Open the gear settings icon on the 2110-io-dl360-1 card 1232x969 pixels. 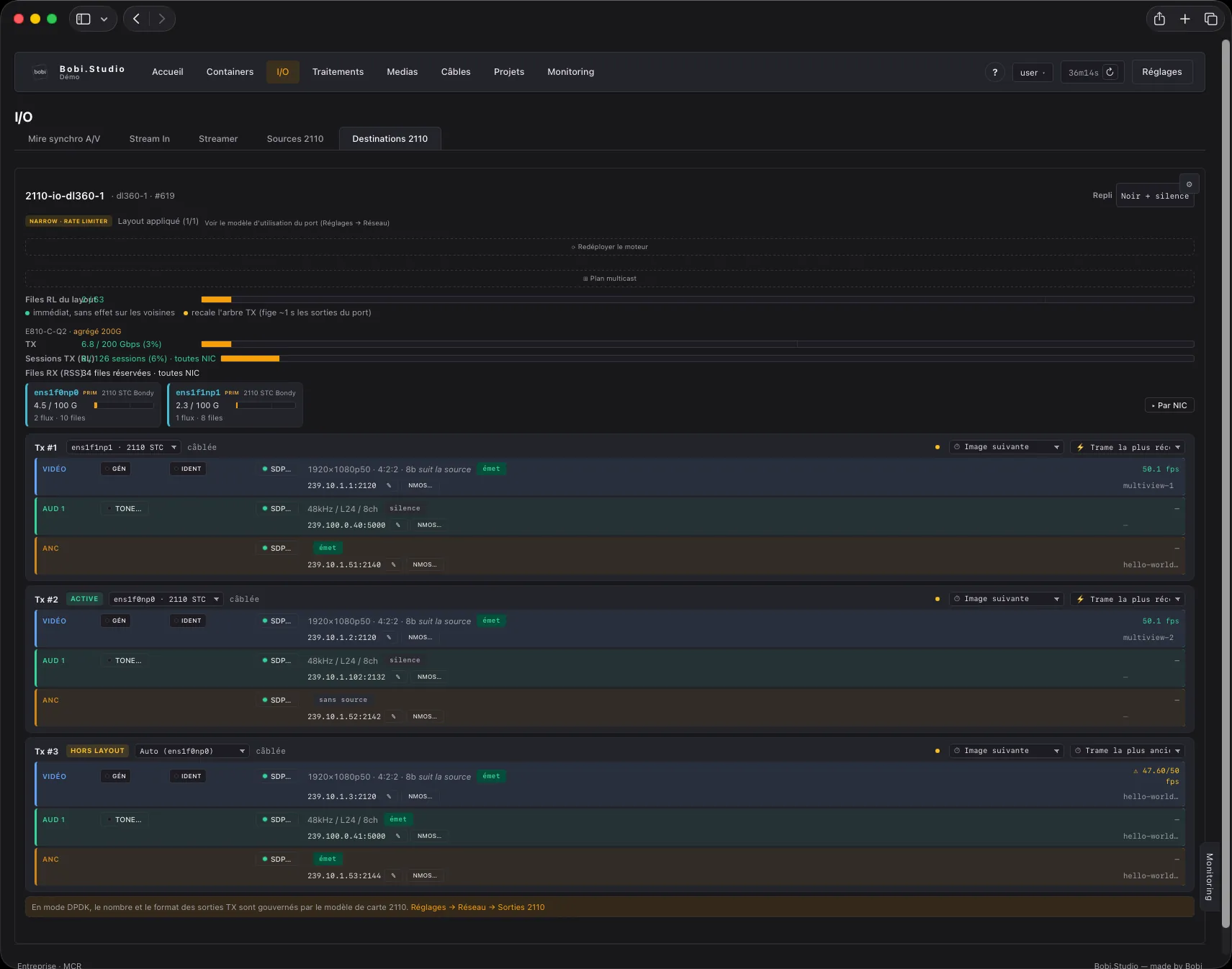point(1189,184)
